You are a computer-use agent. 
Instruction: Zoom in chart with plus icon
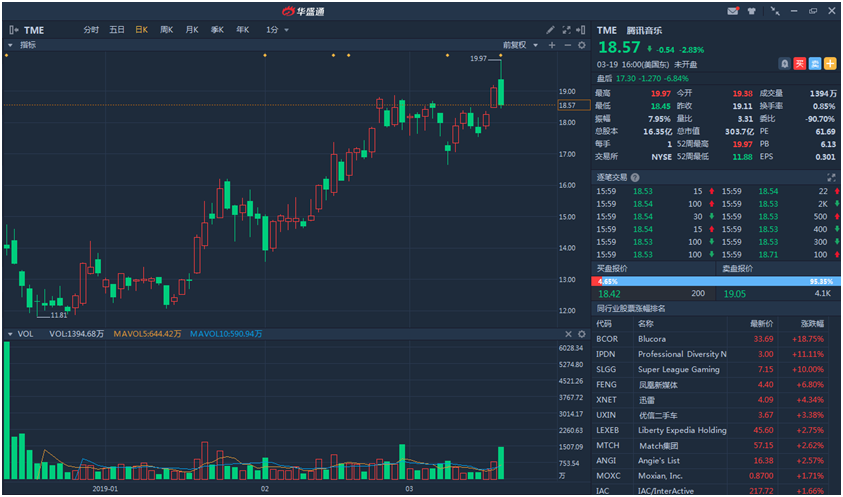coord(552,45)
